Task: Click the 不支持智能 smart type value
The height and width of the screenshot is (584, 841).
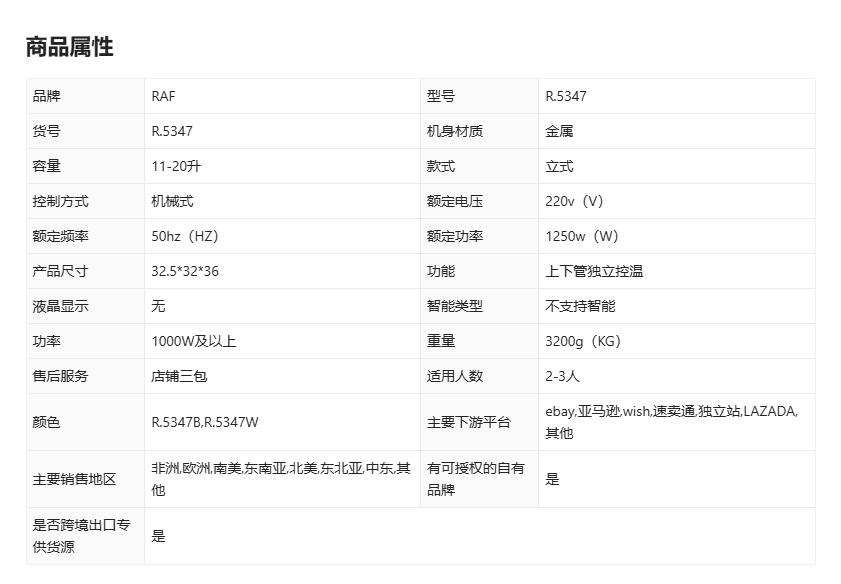Action: click(580, 306)
